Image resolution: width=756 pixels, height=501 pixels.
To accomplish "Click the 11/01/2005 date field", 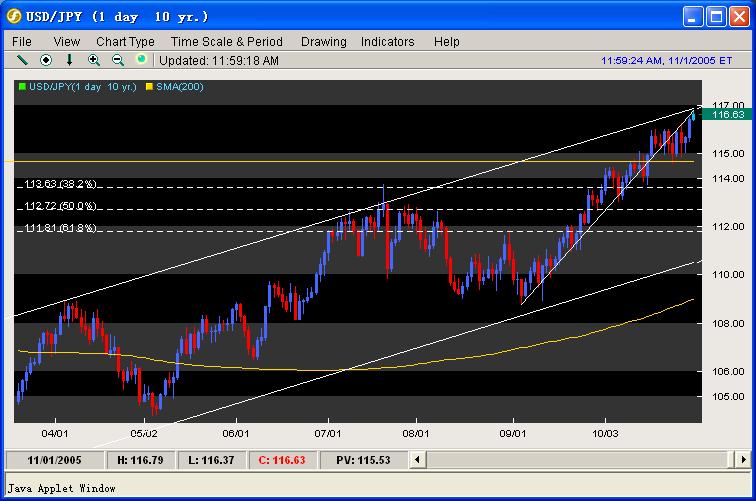I will [x=54, y=460].
